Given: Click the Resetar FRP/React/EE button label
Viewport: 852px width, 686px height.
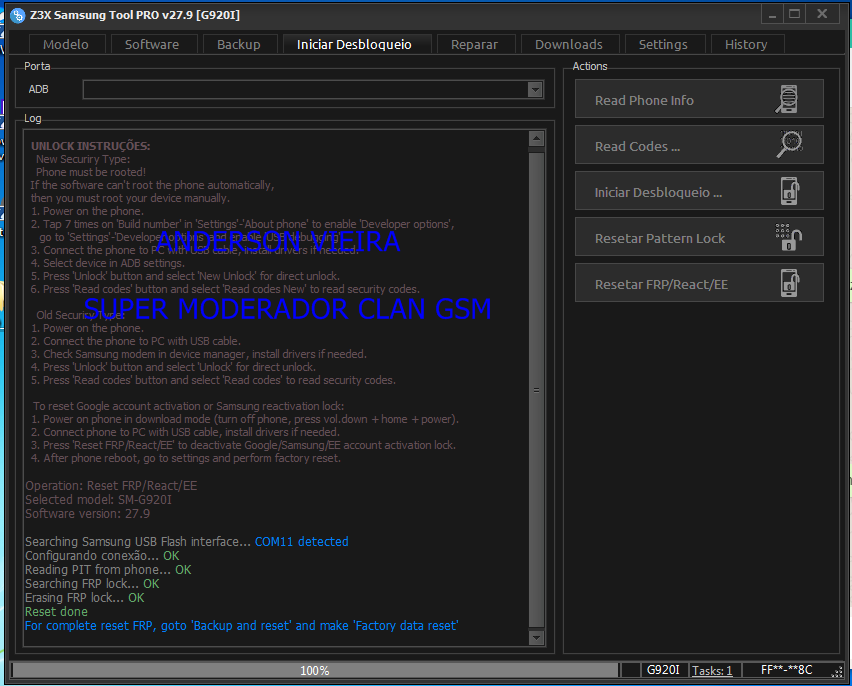Looking at the screenshot, I should [x=661, y=285].
